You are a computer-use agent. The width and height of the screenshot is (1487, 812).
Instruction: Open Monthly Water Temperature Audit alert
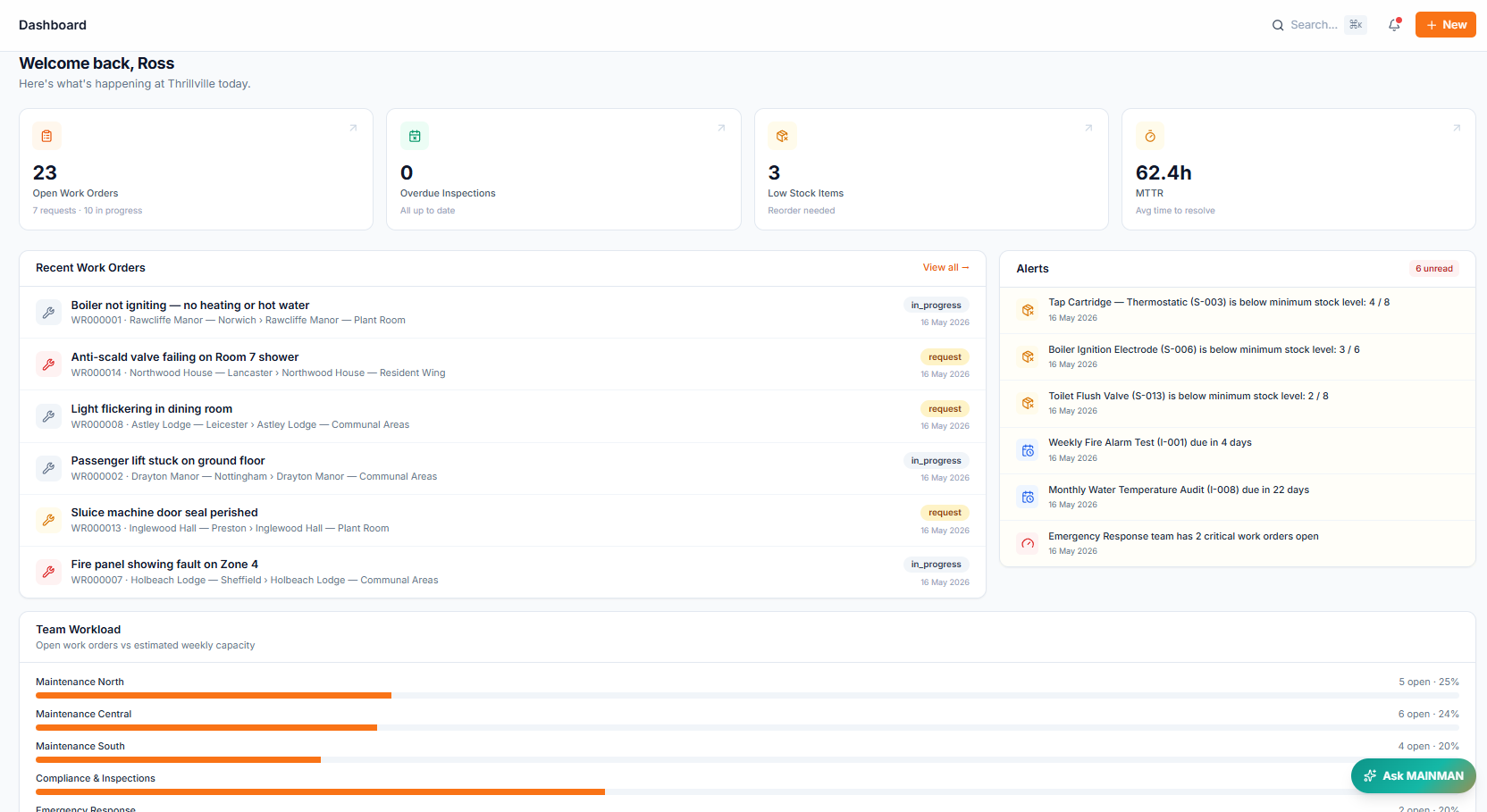(x=1238, y=497)
